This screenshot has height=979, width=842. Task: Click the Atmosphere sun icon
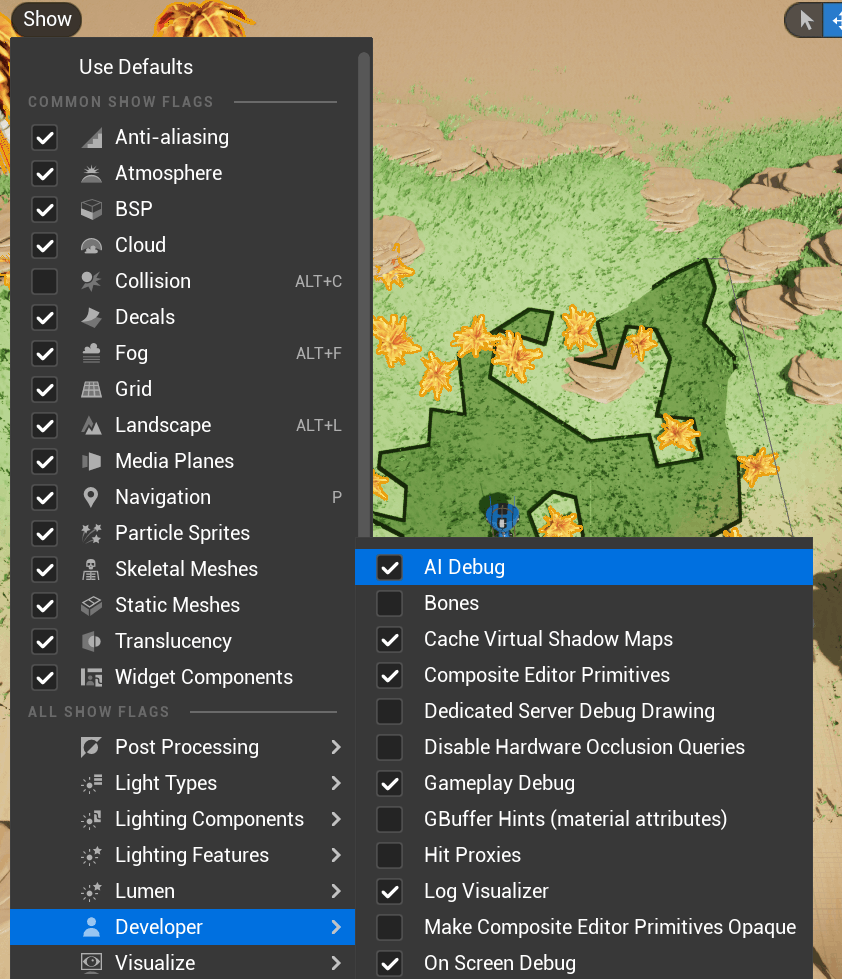[92, 174]
